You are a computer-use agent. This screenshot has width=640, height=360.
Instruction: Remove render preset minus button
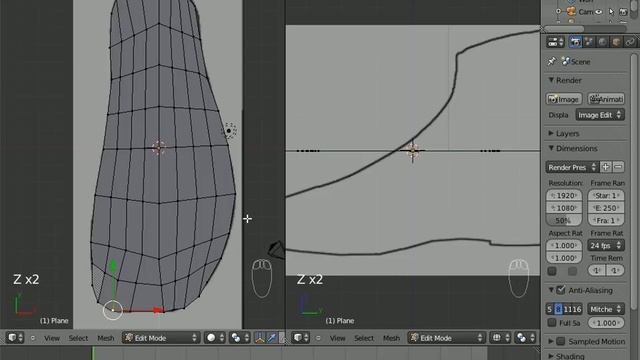[618, 167]
